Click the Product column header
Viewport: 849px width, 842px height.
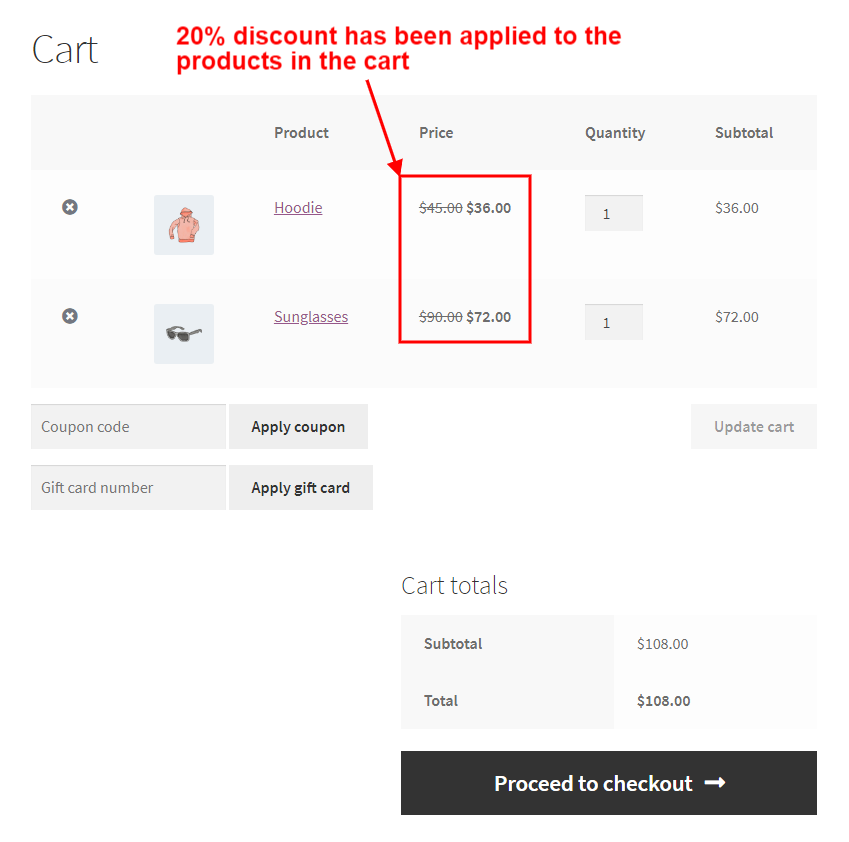click(x=301, y=133)
